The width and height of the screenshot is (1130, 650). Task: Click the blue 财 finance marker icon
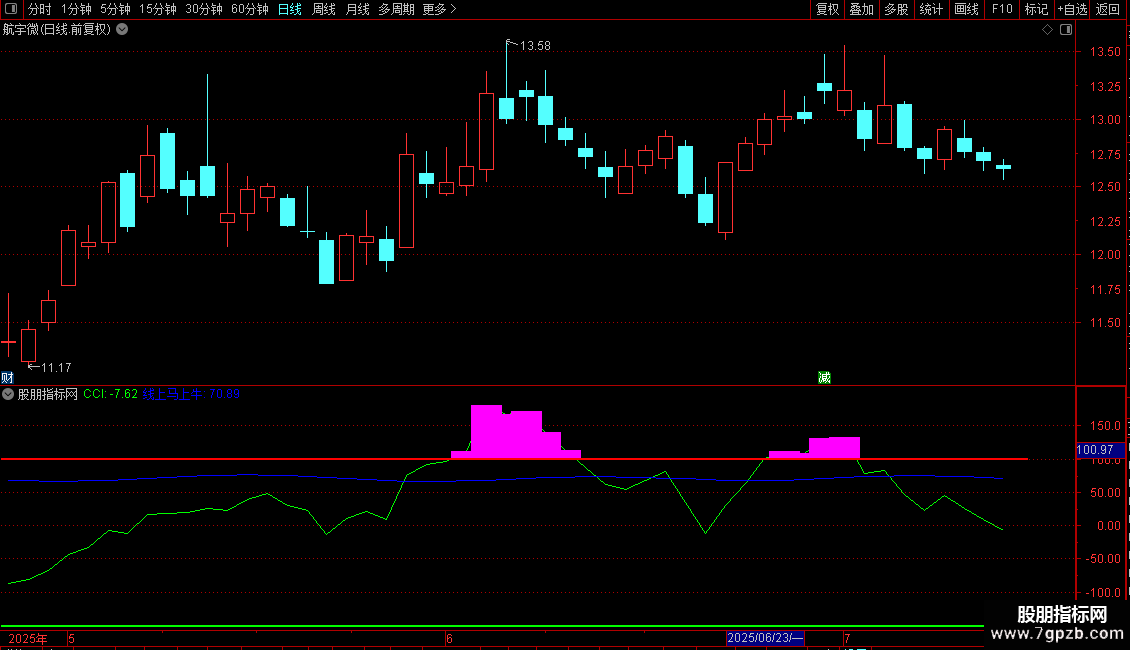coord(7,378)
